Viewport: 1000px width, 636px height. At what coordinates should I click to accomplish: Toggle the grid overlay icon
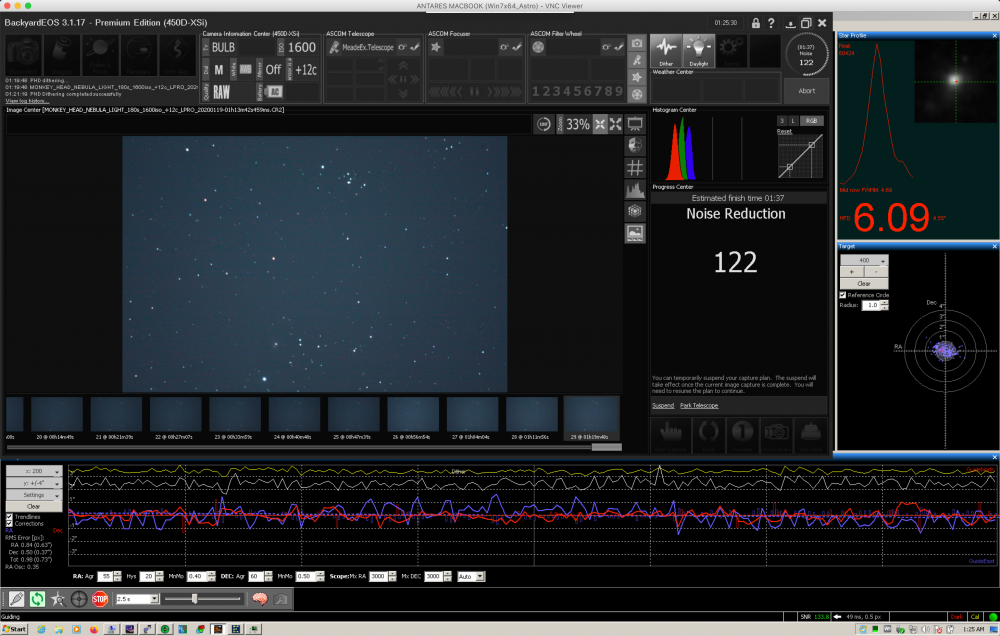634,166
